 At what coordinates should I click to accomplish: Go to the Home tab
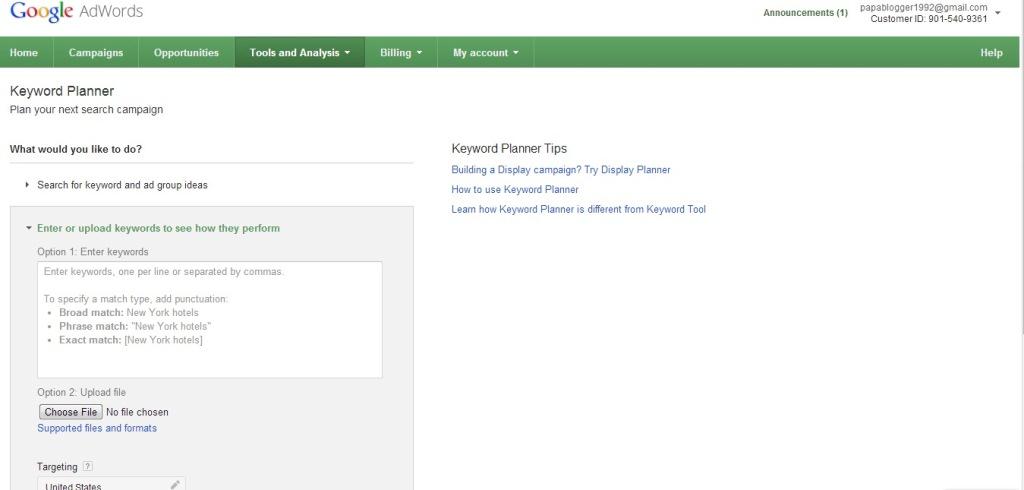(x=24, y=53)
